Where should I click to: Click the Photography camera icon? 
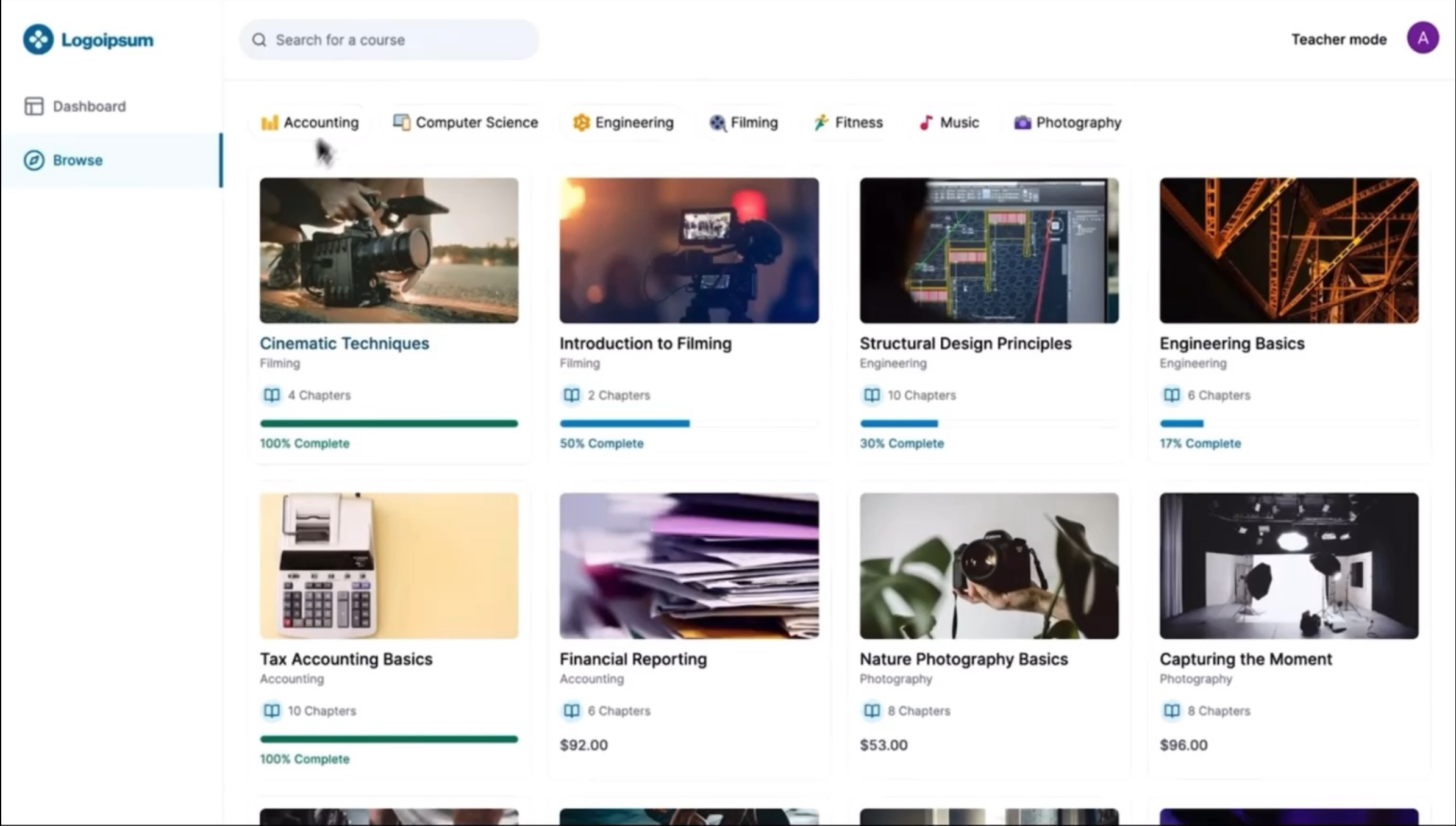[1022, 123]
